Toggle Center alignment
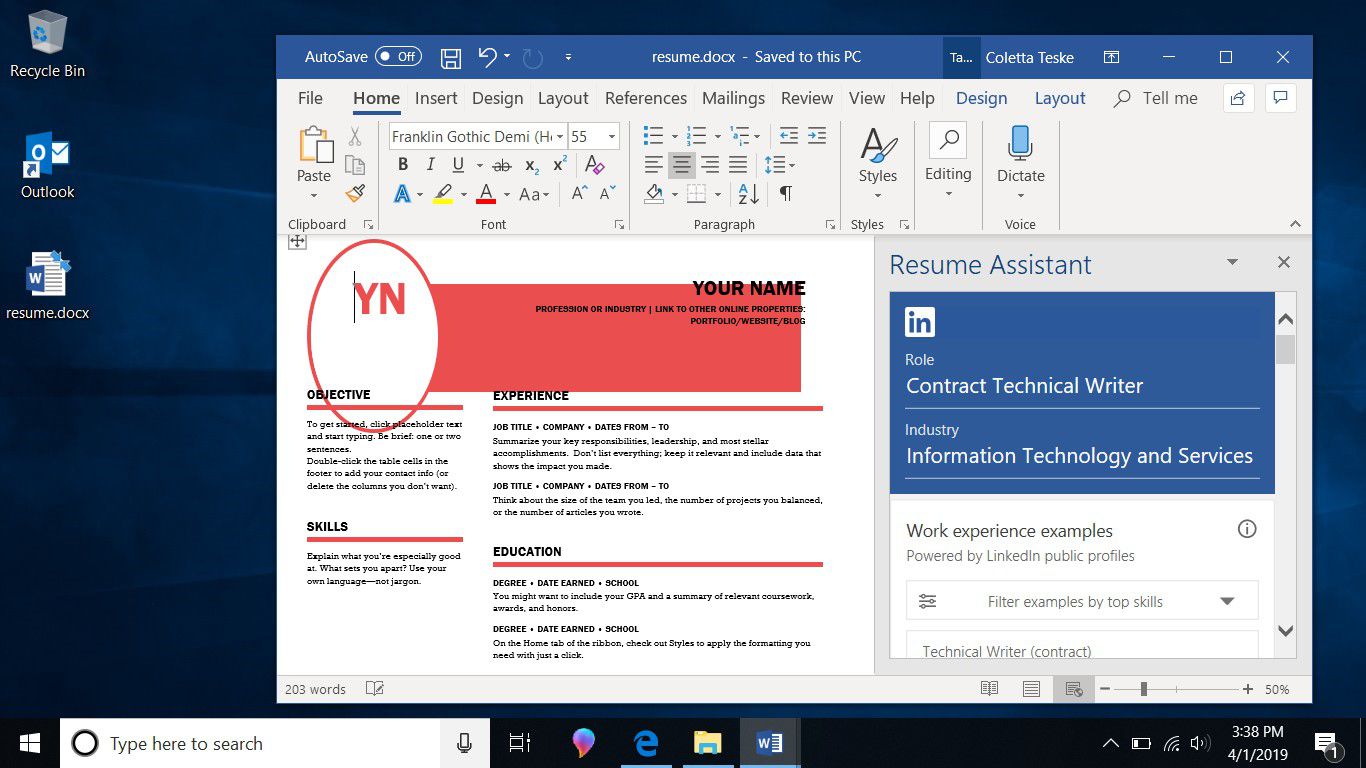 click(x=682, y=165)
